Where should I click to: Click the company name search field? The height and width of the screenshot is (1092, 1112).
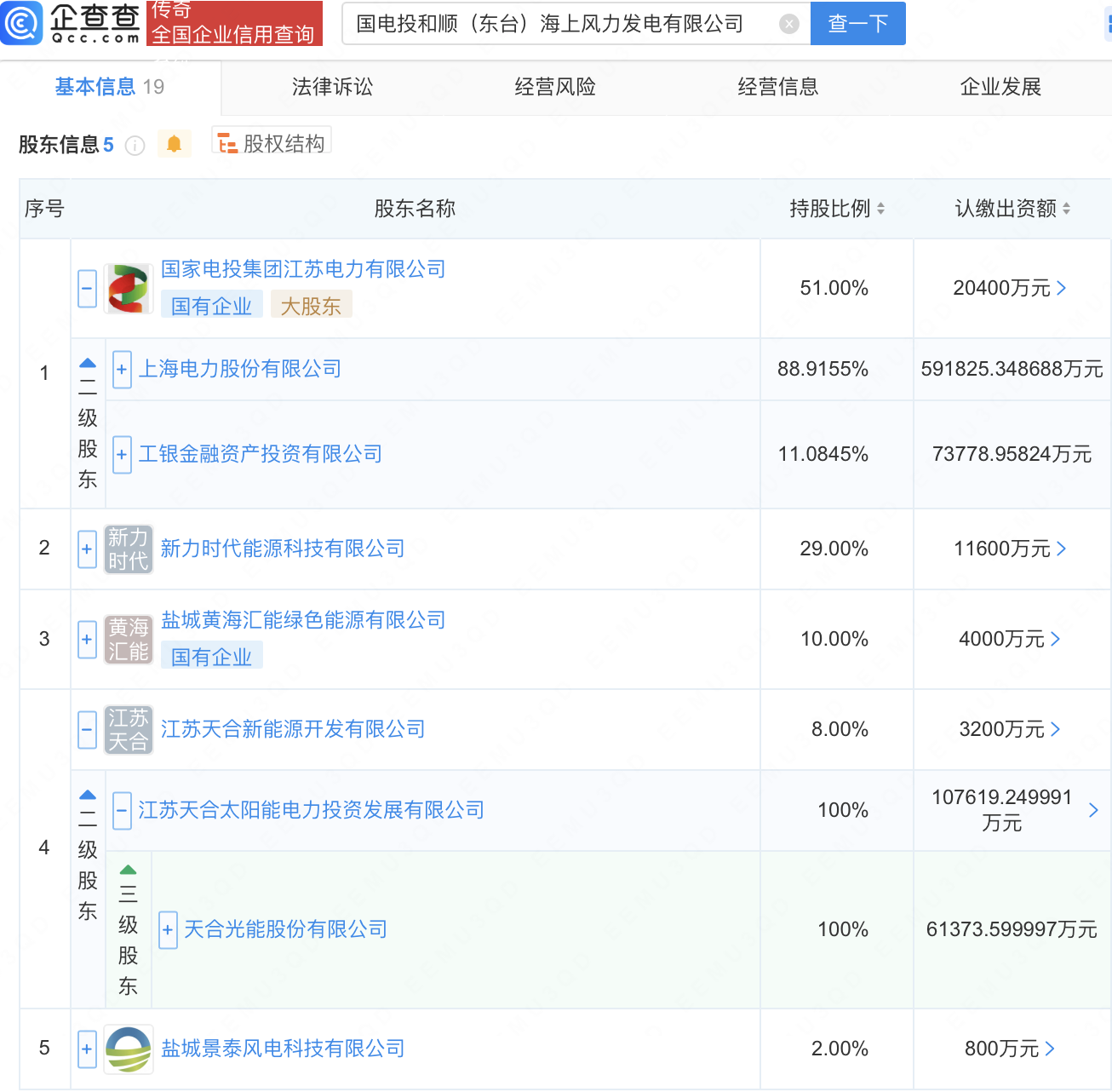pyautogui.click(x=562, y=24)
